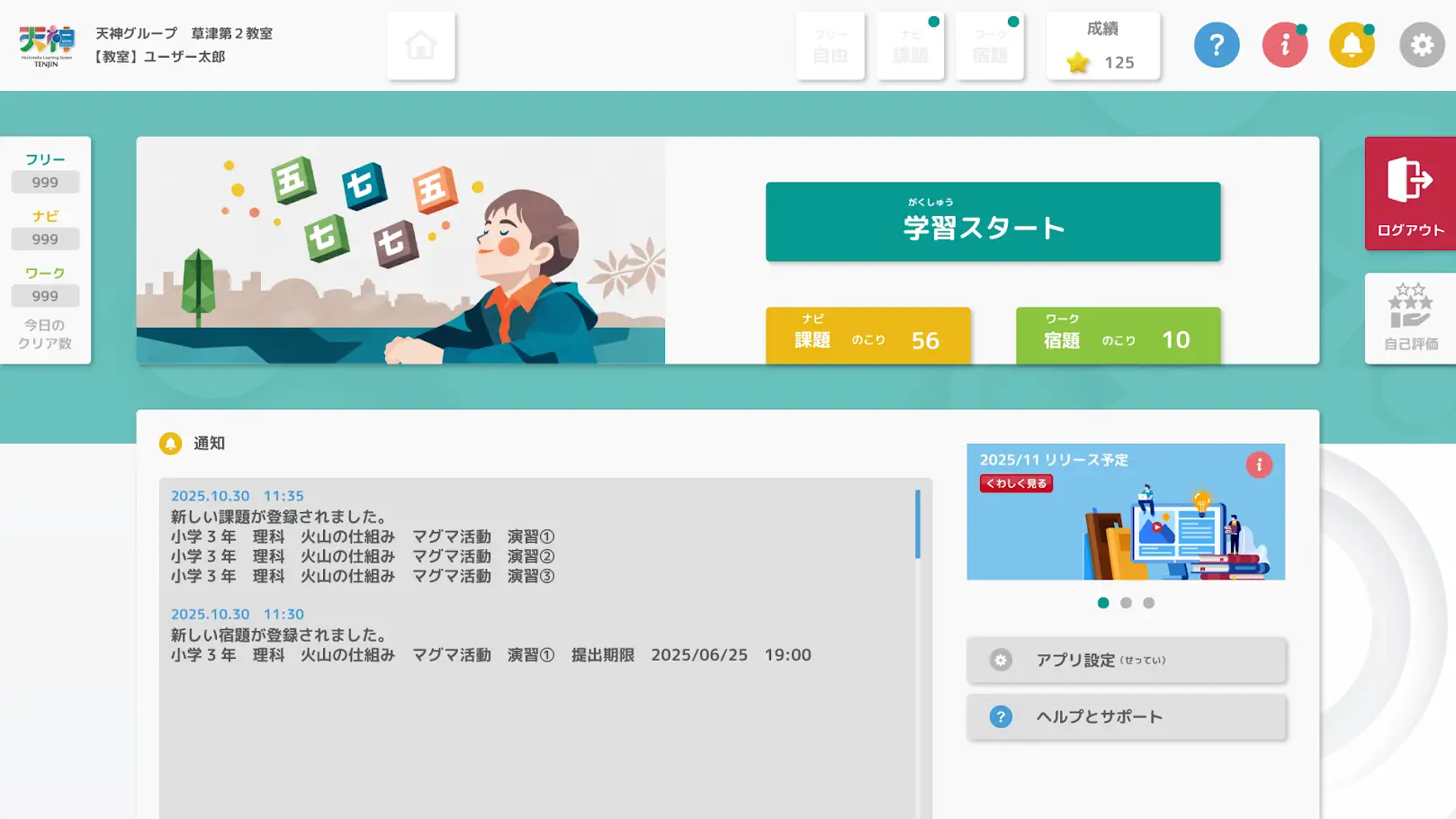1456x819 pixels.
Task: Open くわしく見る on the 2025/11 banner
Action: pos(1015,483)
